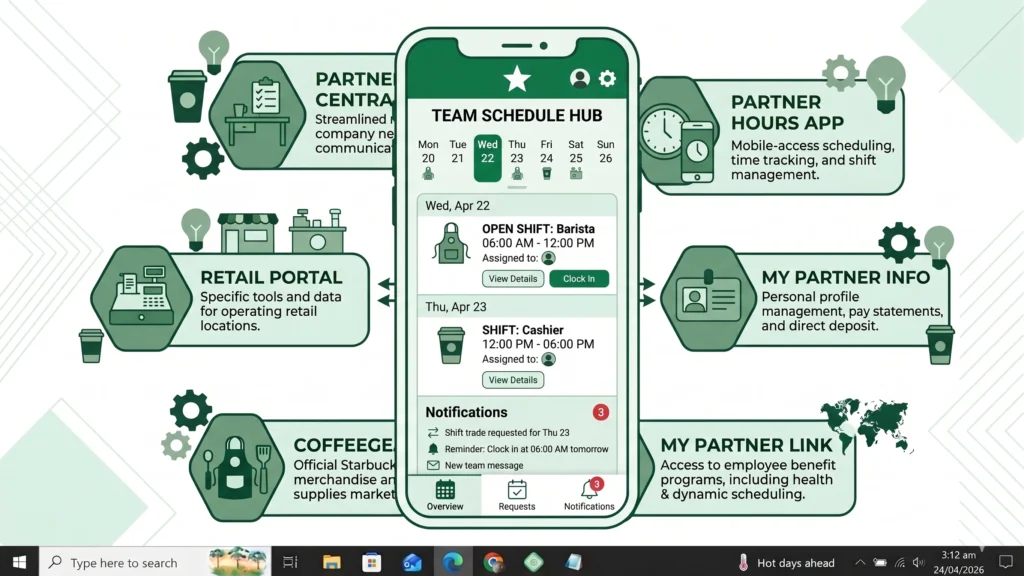
Task: Click the red 3 badge beside Notifications heading
Action: coord(601,412)
